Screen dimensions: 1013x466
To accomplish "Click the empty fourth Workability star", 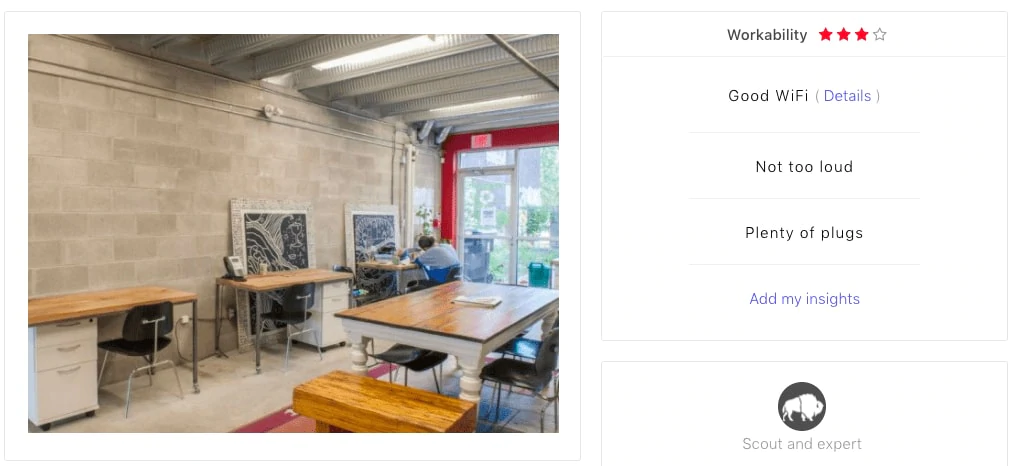I will pyautogui.click(x=879, y=34).
